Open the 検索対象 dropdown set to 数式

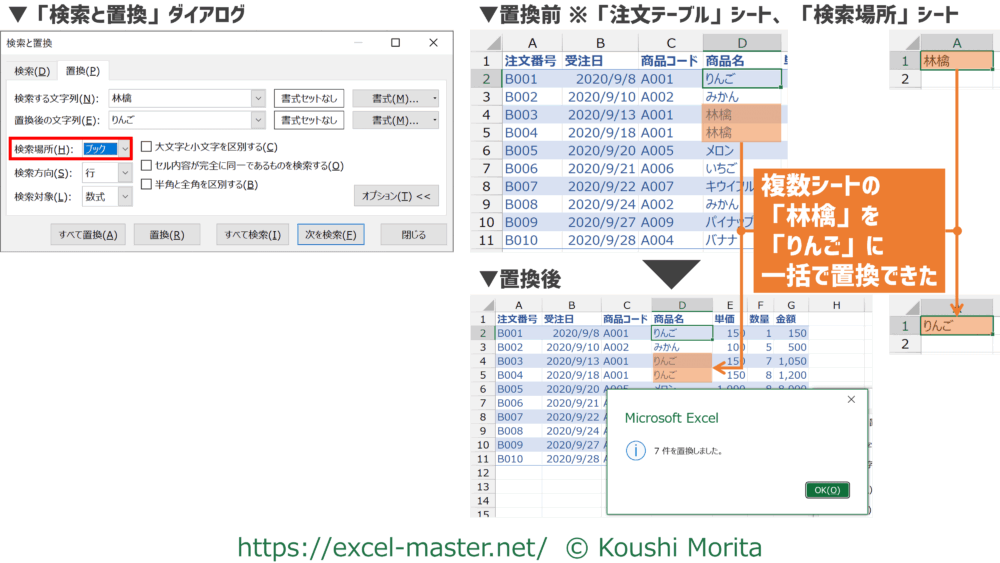tap(124, 197)
